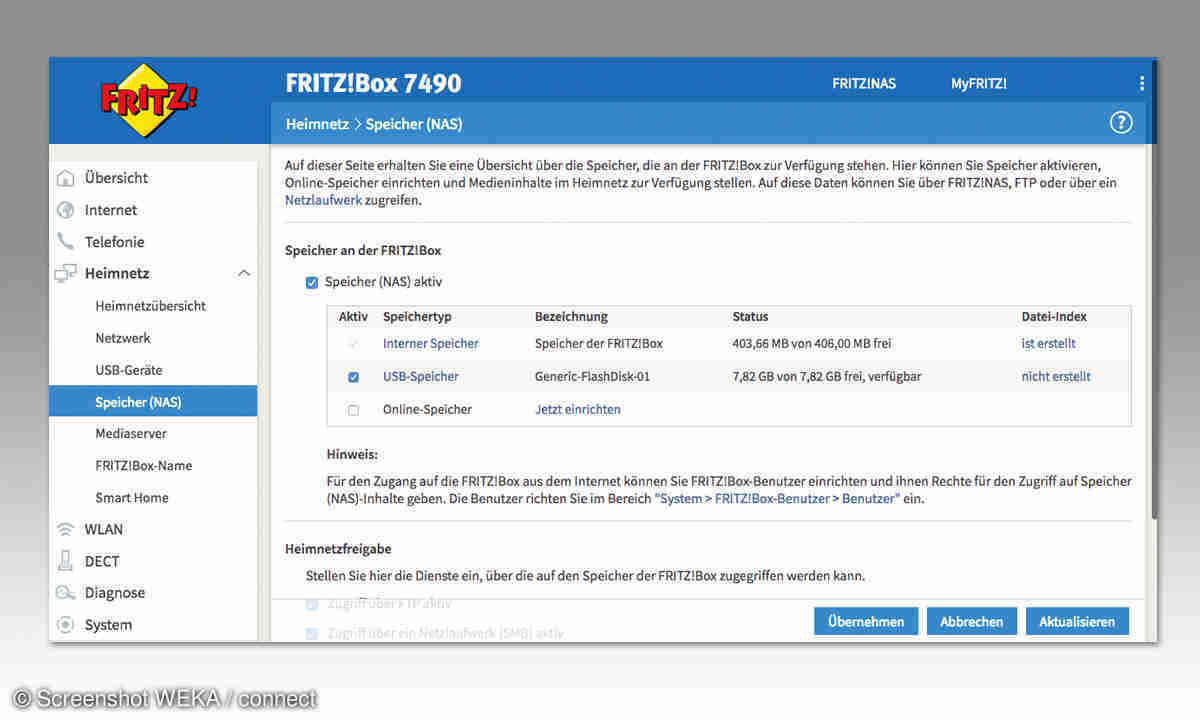Click the page's vertical scrollbar
Image resolution: width=1200 pixels, height=720 pixels.
pos(1152,300)
